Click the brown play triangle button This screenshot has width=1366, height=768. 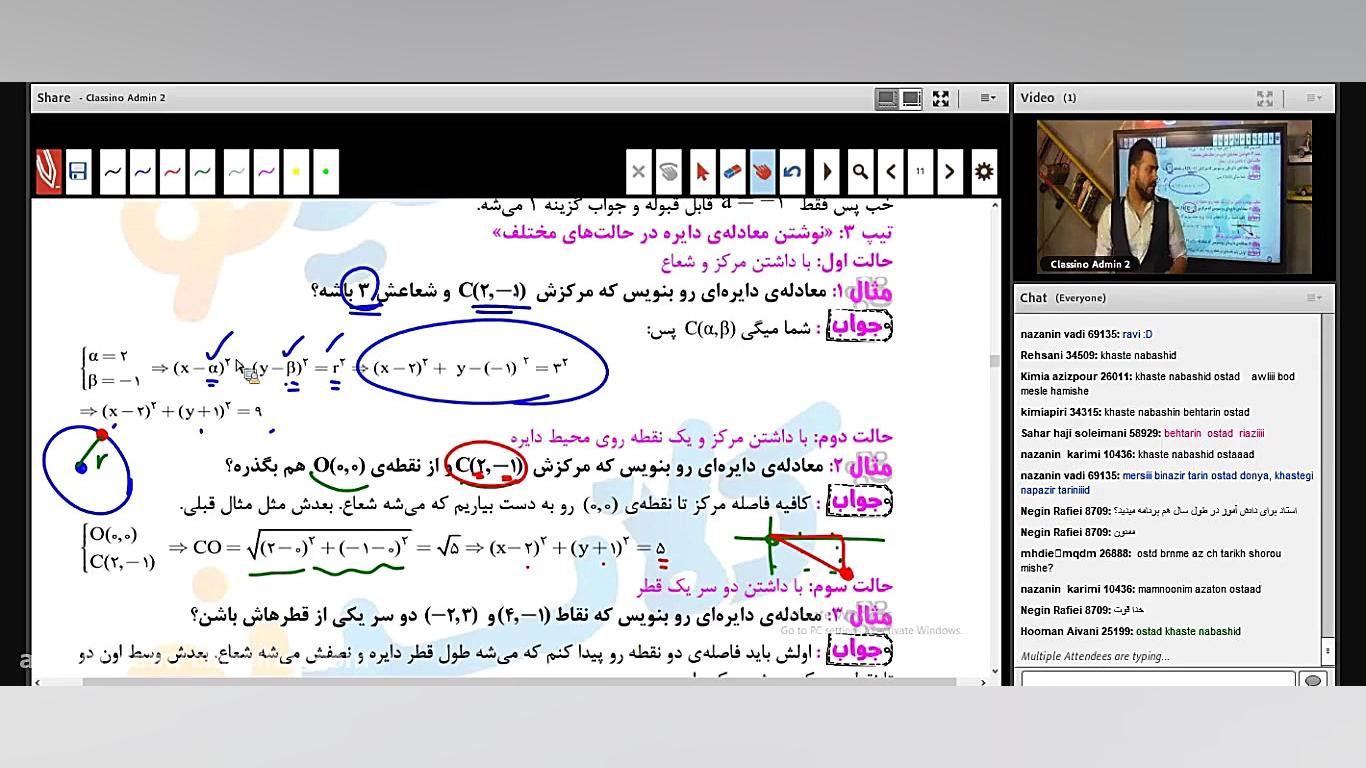[827, 172]
